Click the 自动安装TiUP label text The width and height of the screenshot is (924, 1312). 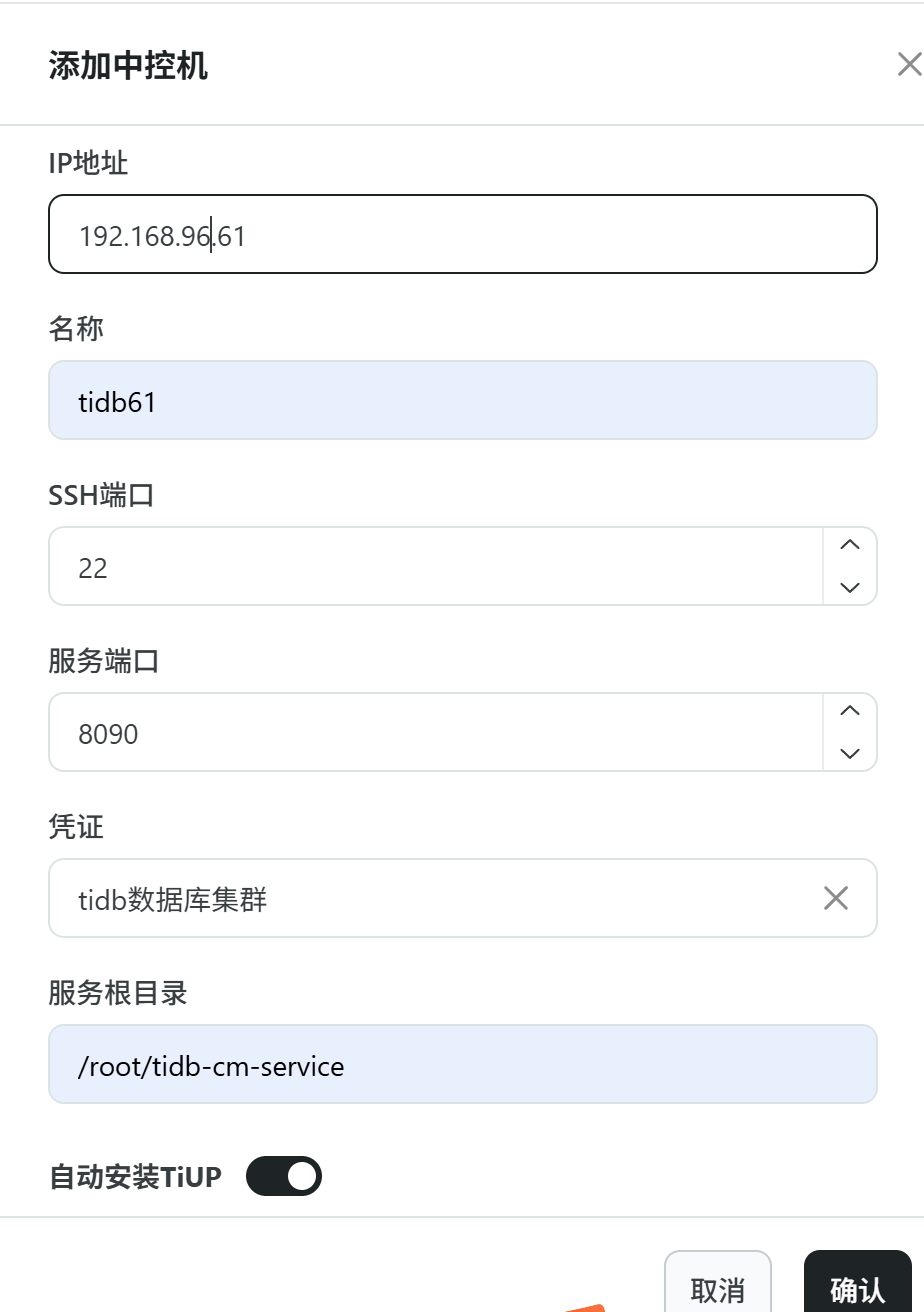(135, 1176)
